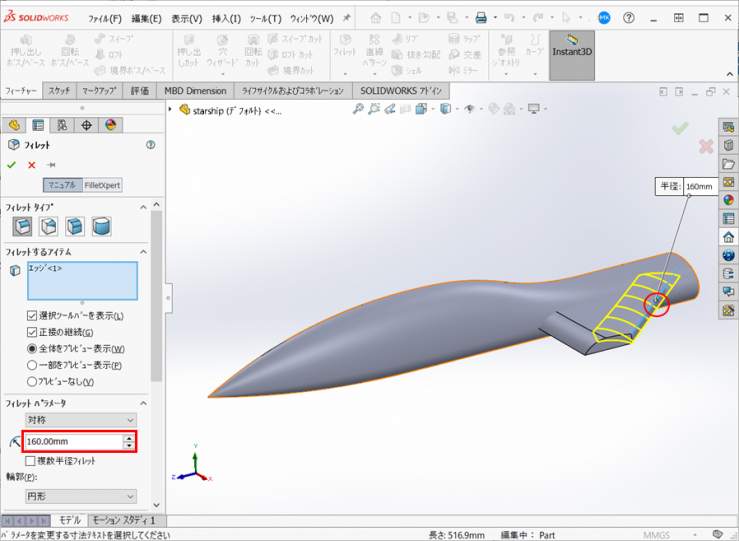Collapse the フィレットするアイテム section
Image resolution: width=739 pixels, height=541 pixels.
pyautogui.click(x=143, y=252)
